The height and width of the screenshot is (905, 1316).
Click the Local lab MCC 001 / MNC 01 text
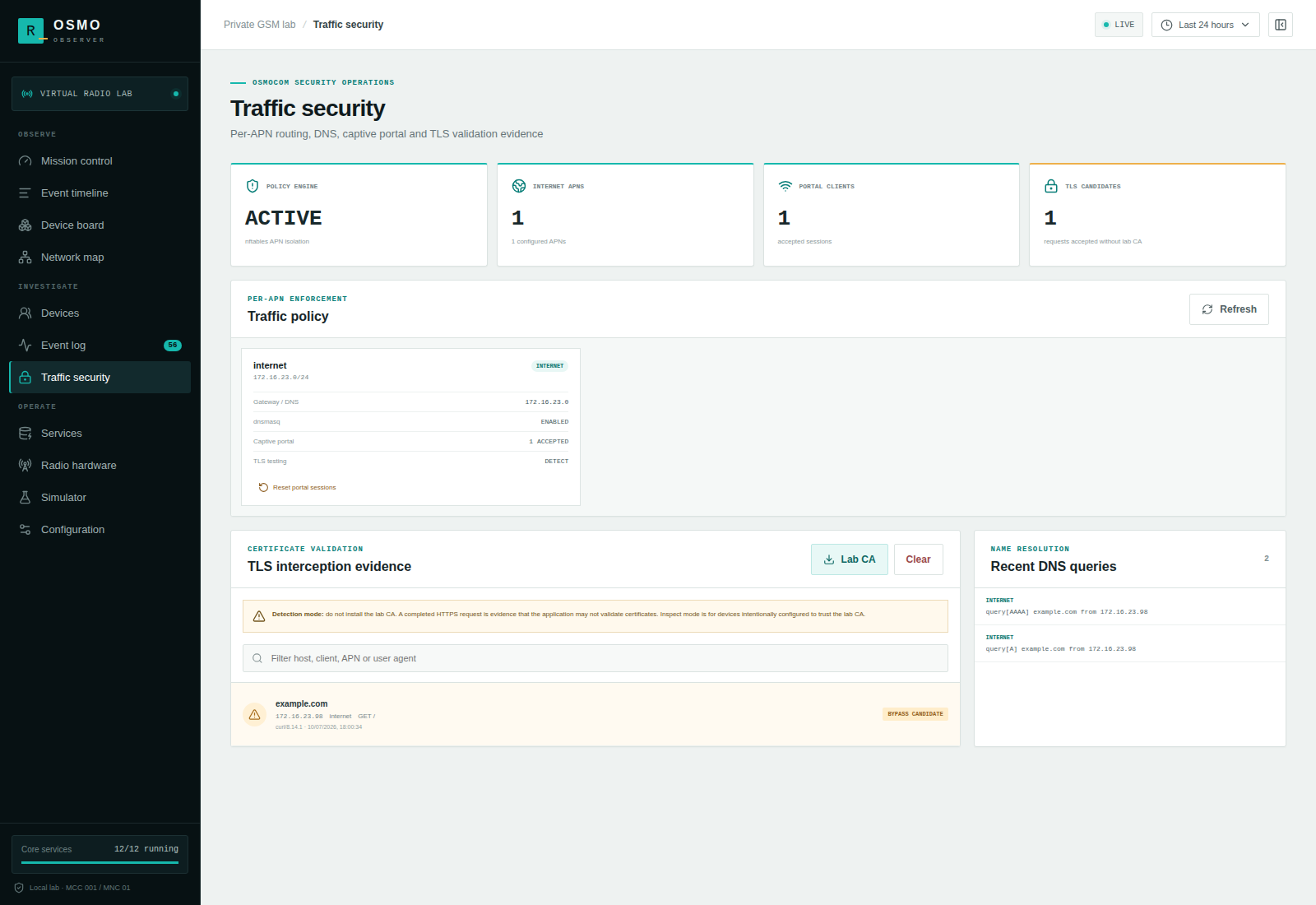[80, 888]
